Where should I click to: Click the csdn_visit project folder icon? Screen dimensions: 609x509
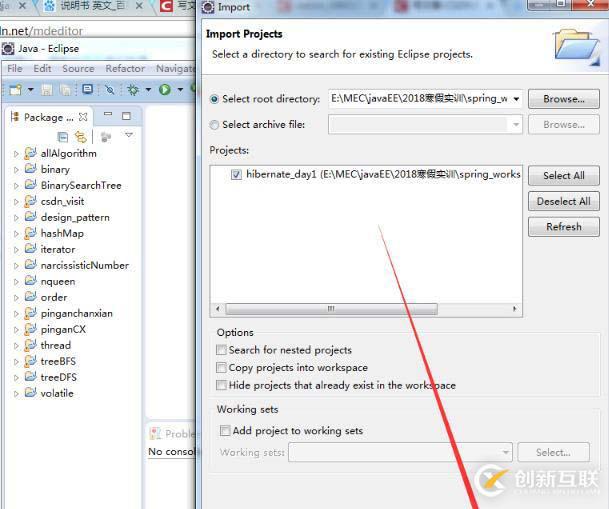pyautogui.click(x=30, y=201)
